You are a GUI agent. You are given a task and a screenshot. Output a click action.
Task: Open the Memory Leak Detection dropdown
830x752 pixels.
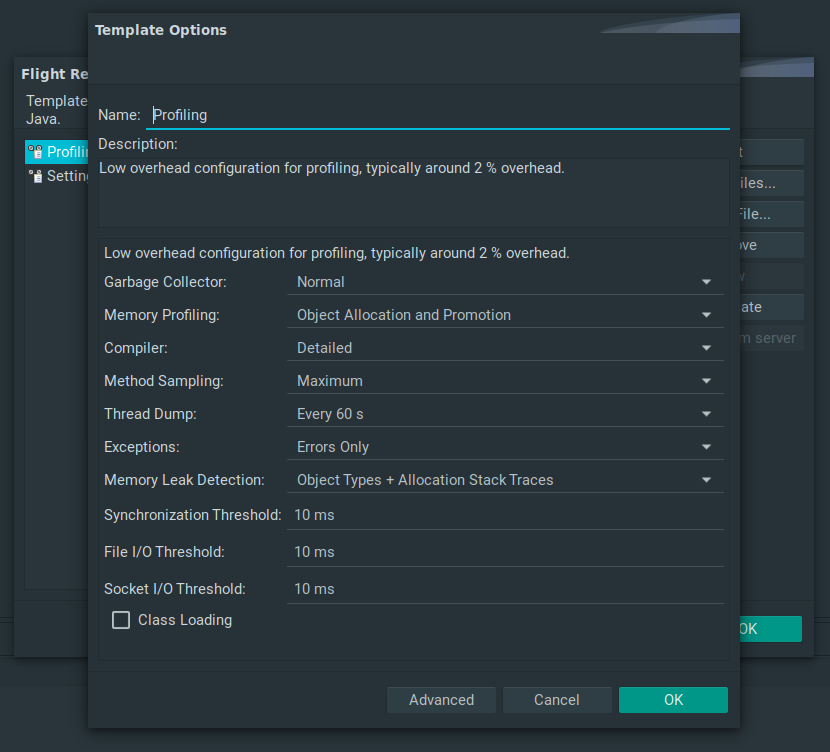[x=506, y=480]
